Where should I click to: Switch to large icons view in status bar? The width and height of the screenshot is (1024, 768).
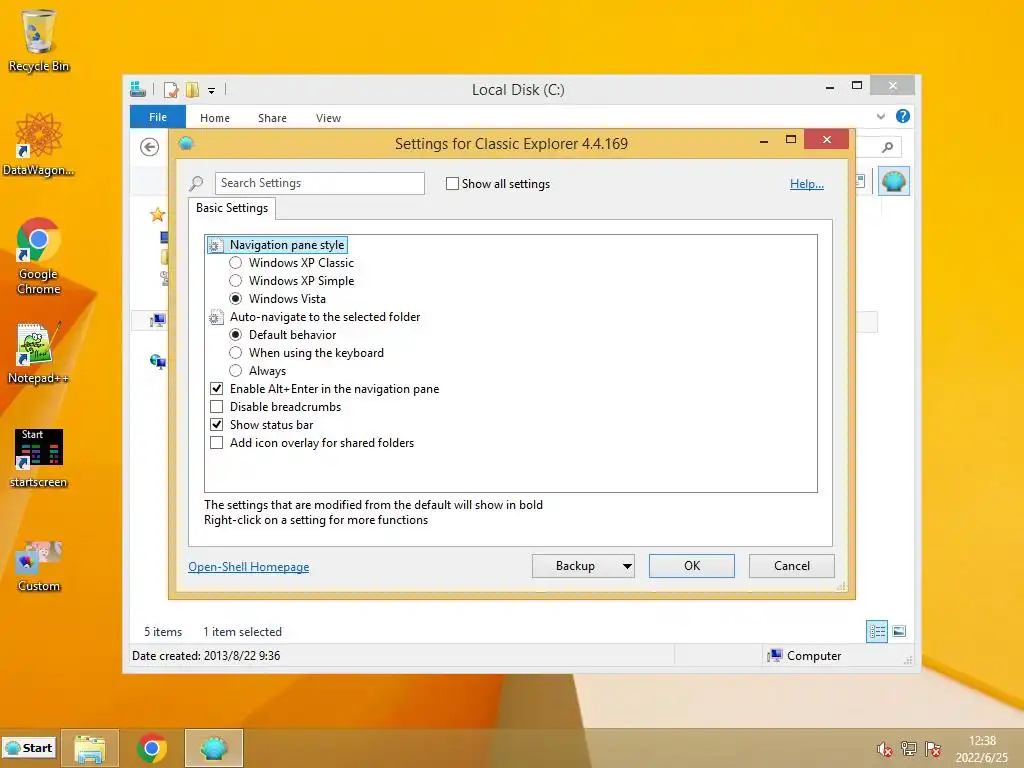pyautogui.click(x=899, y=631)
